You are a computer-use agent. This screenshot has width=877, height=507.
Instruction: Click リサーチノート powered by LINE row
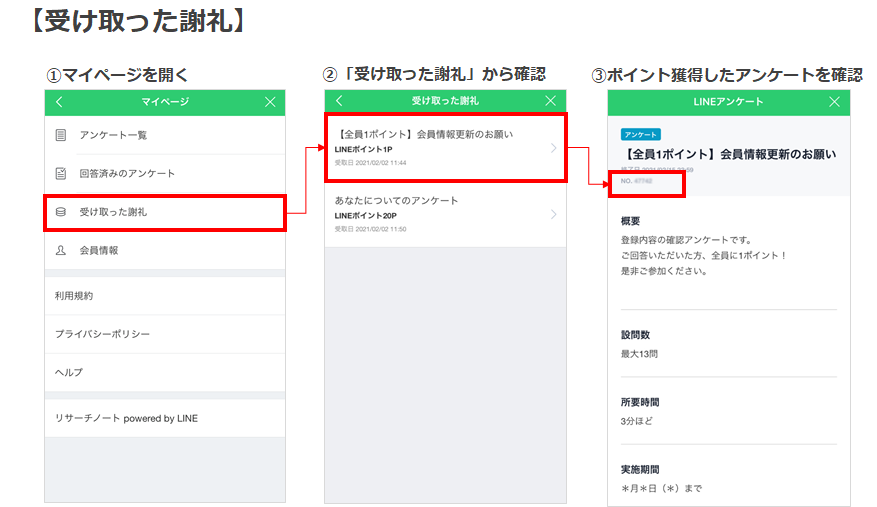point(165,418)
